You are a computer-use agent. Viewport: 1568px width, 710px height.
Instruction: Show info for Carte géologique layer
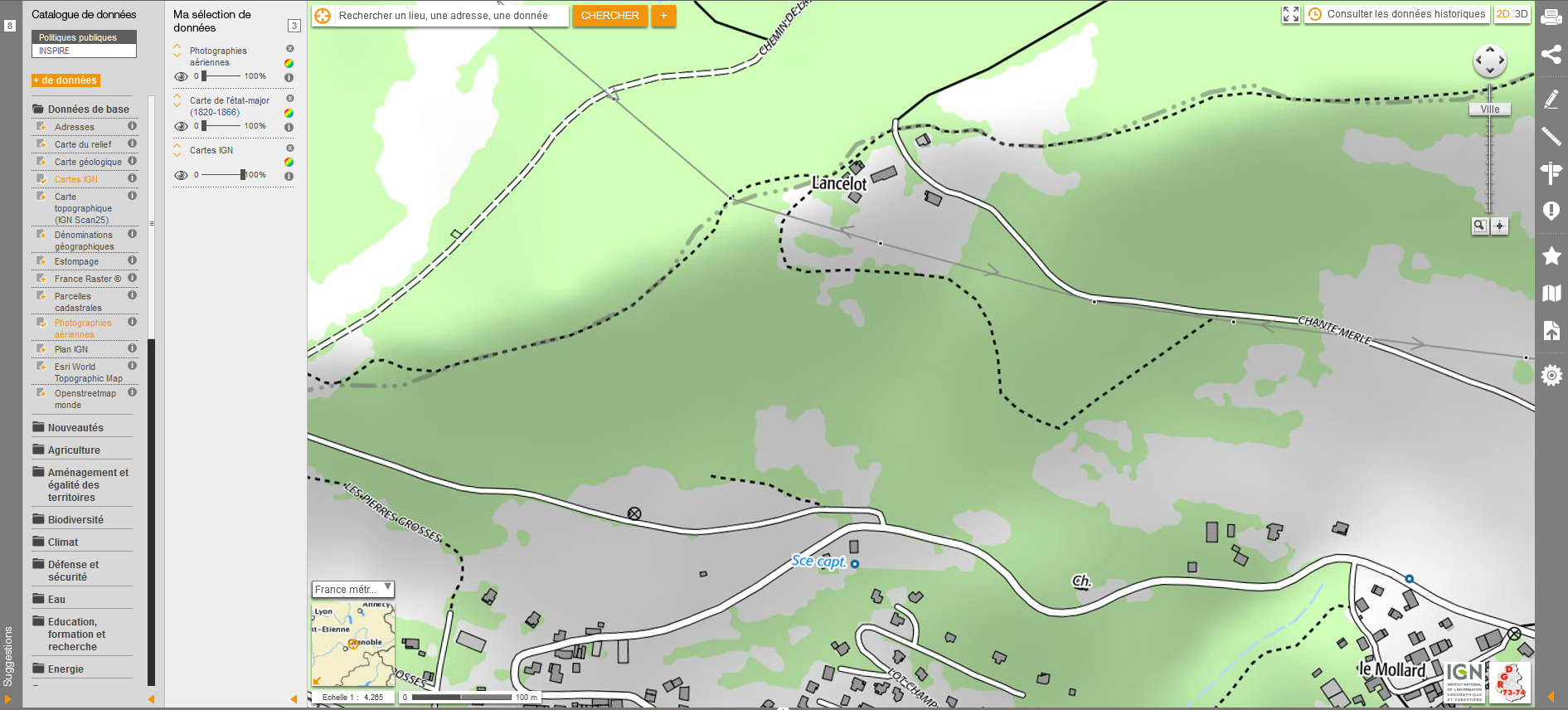click(132, 161)
